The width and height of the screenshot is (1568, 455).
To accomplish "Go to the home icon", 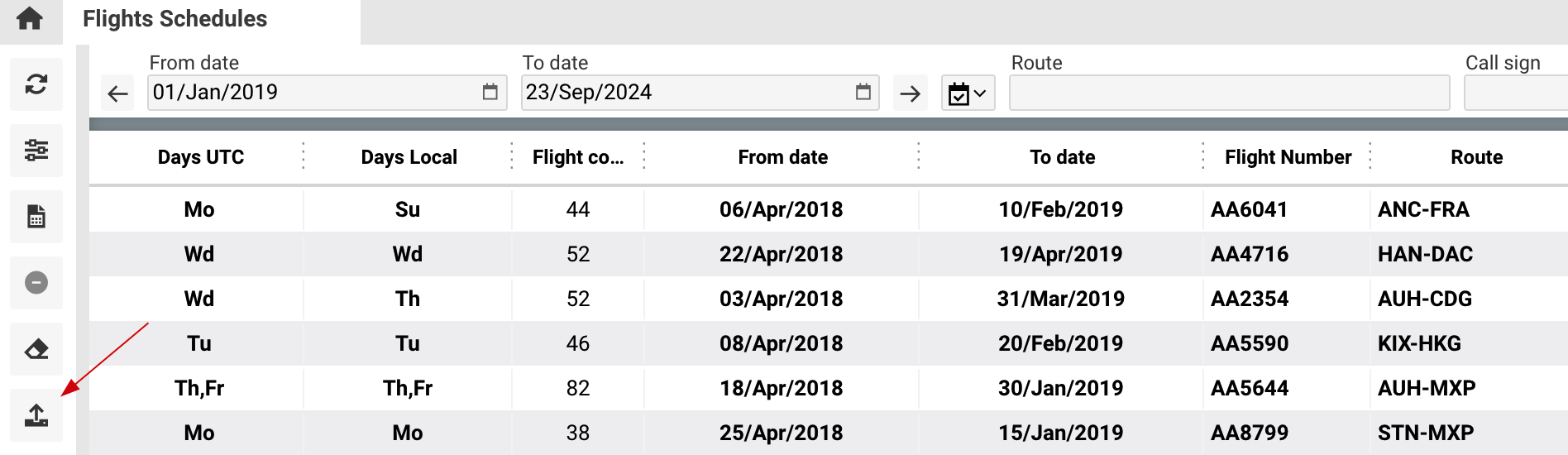I will 30,18.
